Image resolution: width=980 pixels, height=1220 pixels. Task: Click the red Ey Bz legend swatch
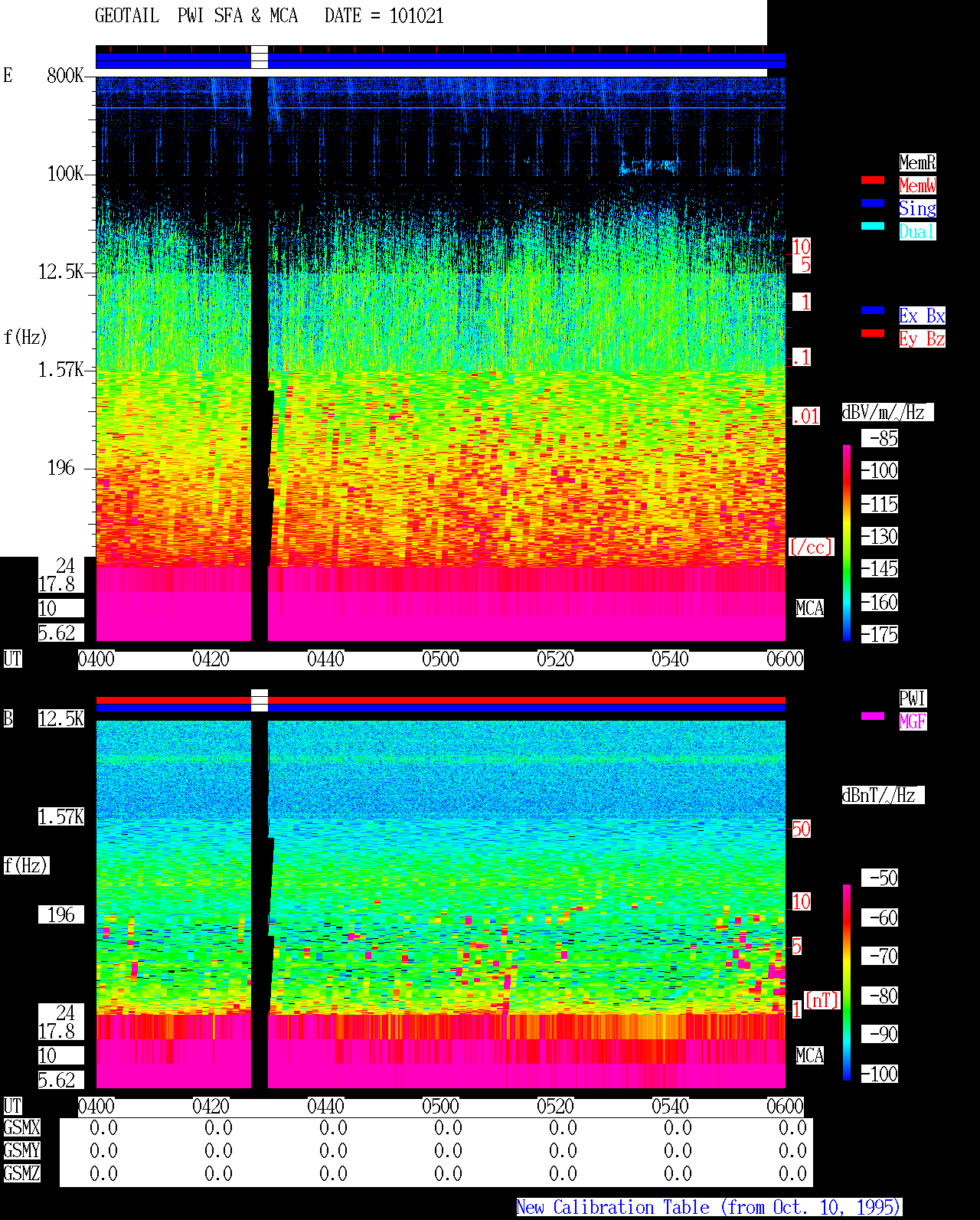[x=873, y=333]
